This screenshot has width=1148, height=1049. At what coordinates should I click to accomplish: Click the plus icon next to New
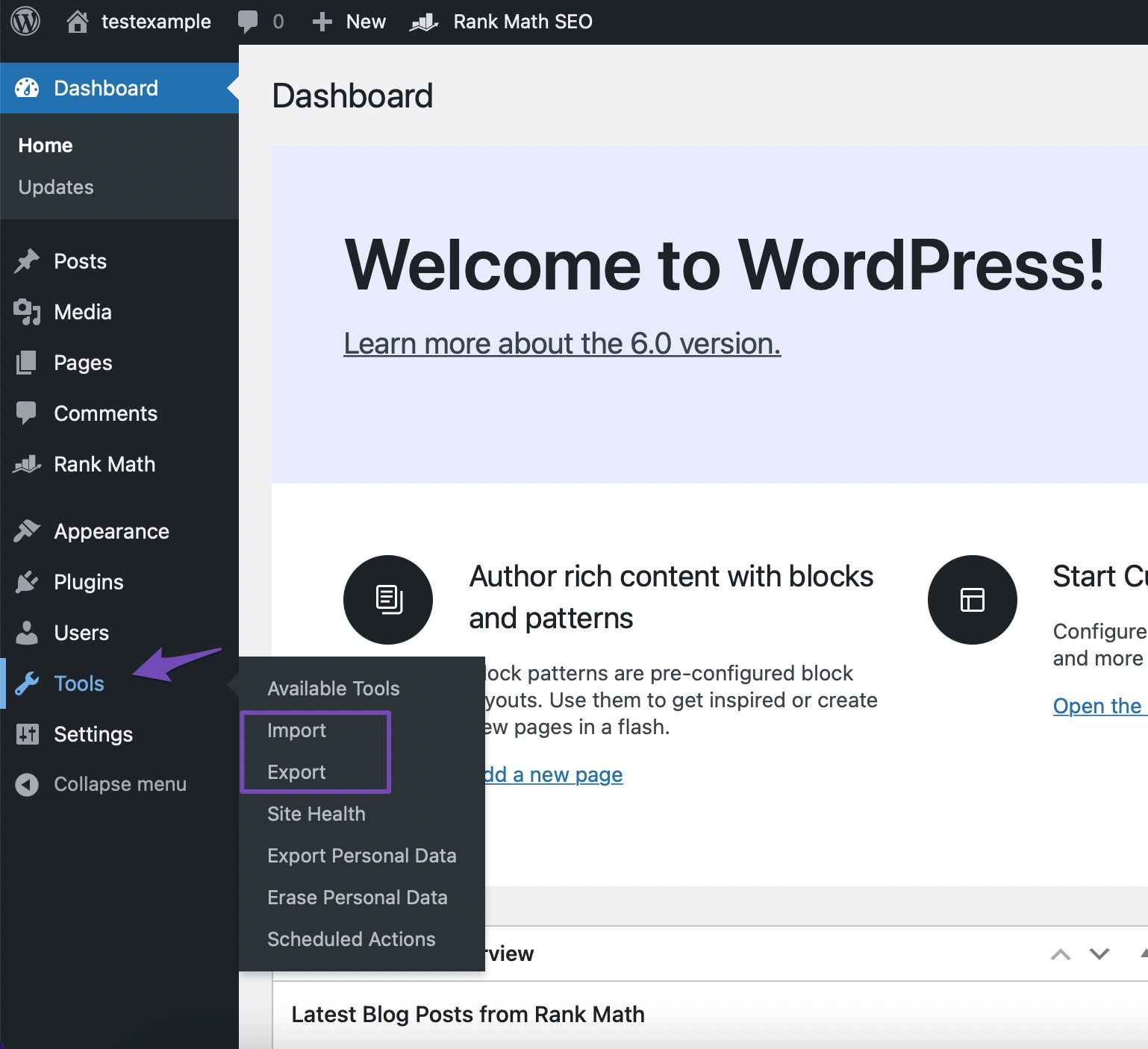click(322, 22)
